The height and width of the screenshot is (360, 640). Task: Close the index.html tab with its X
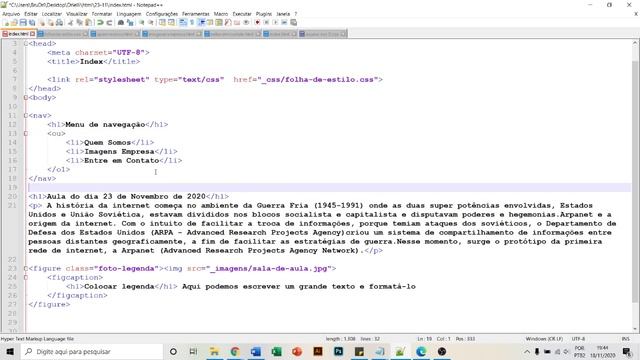click(33, 34)
